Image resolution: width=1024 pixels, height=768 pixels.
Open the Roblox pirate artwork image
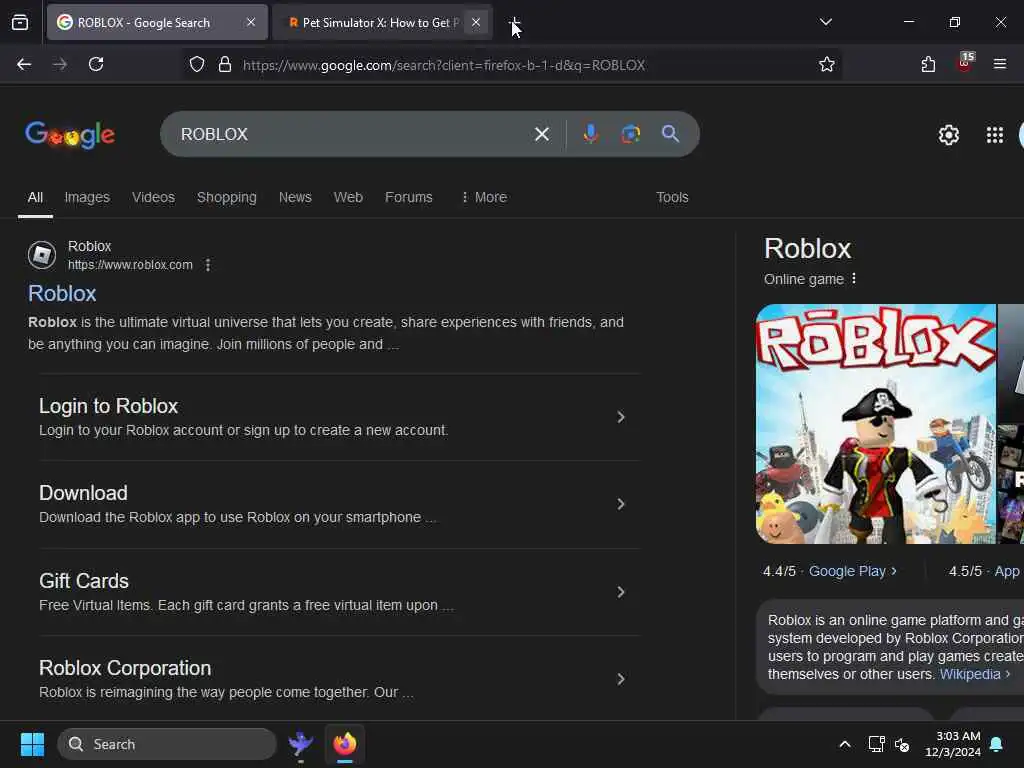pos(876,424)
